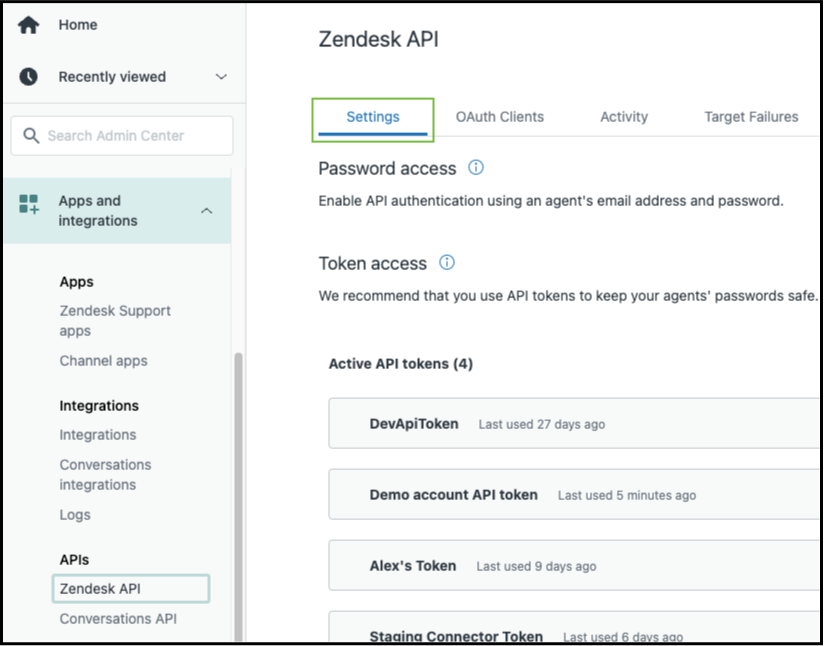
Task: Open the Token access info icon
Action: pos(447,263)
